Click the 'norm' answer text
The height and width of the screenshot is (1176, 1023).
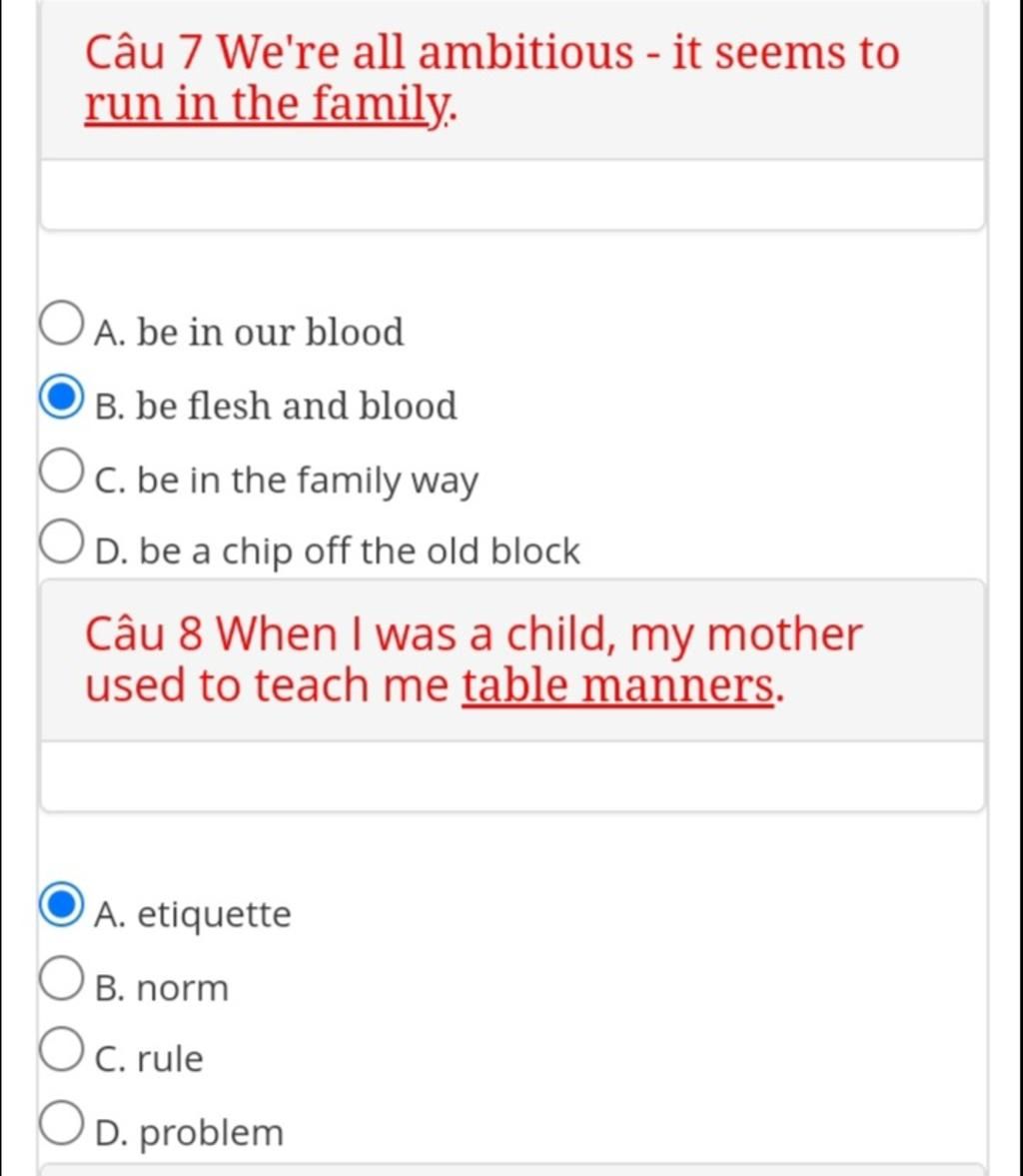[x=182, y=988]
